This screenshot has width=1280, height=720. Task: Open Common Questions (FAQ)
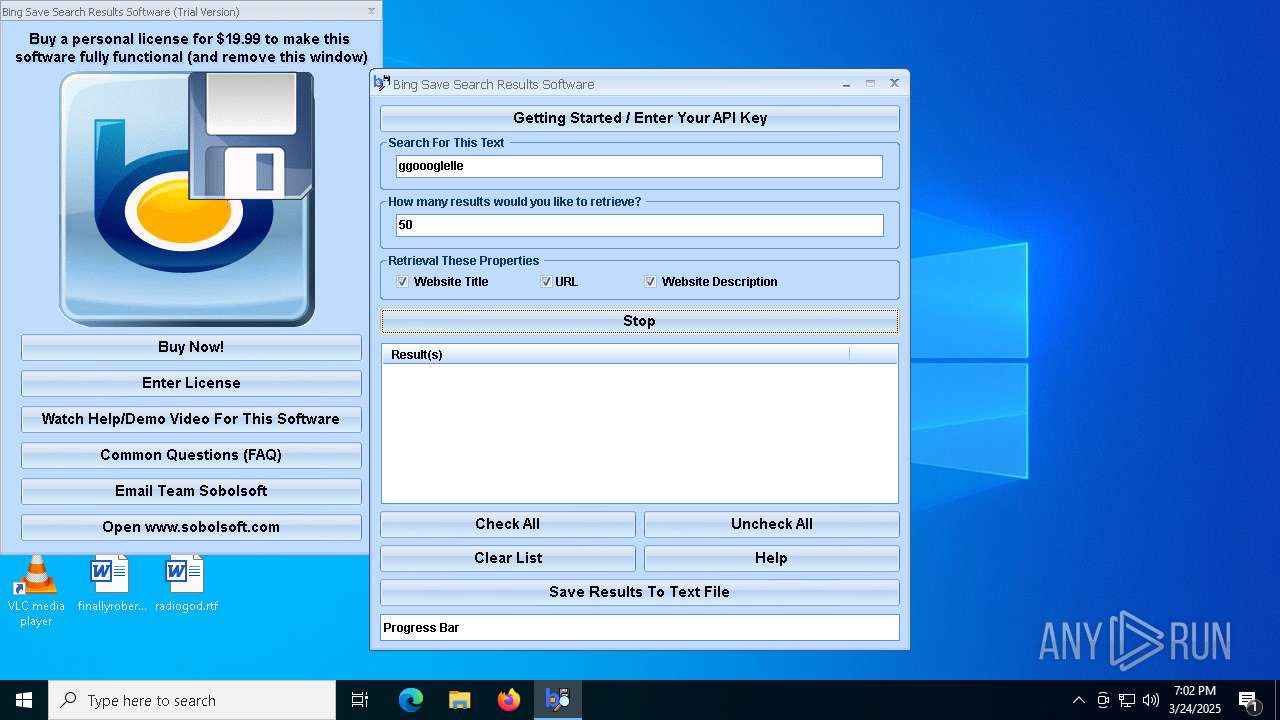pos(191,455)
